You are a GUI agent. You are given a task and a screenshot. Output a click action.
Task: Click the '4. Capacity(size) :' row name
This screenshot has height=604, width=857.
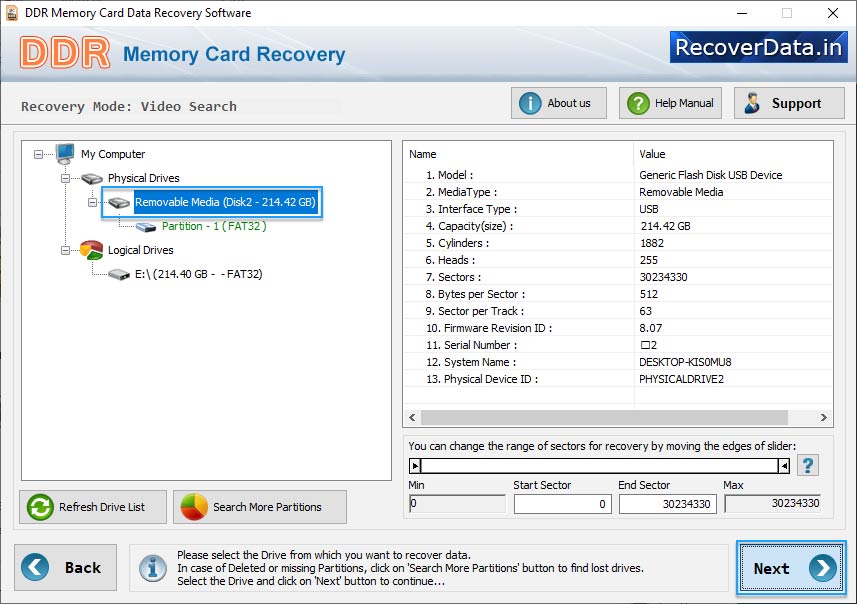tap(469, 226)
